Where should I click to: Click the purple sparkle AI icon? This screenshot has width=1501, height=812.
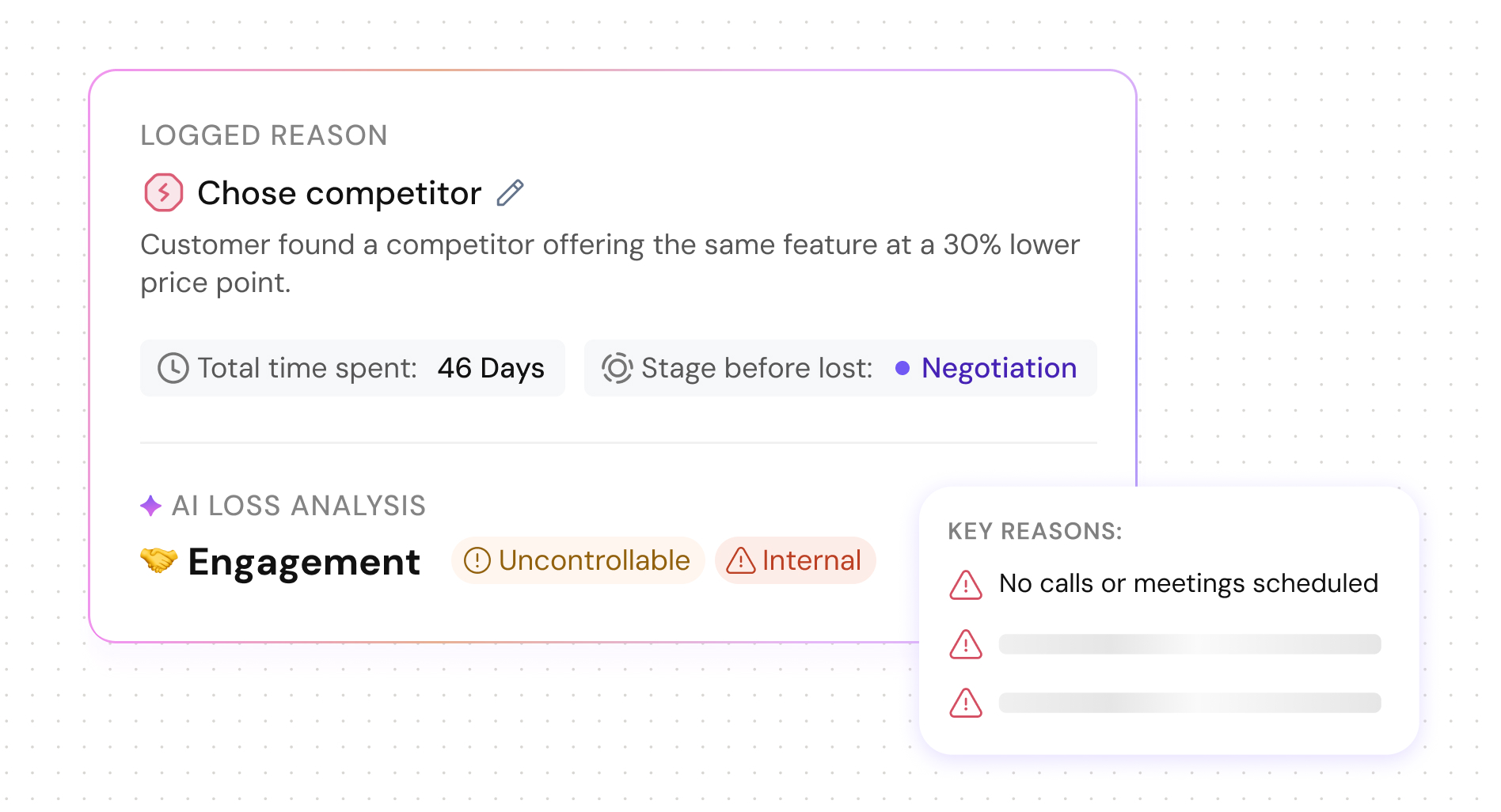click(150, 506)
